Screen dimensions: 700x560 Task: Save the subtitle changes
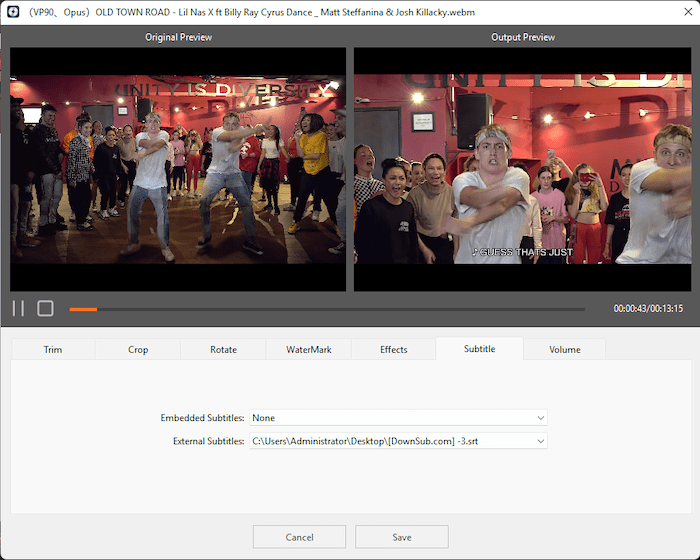(401, 537)
